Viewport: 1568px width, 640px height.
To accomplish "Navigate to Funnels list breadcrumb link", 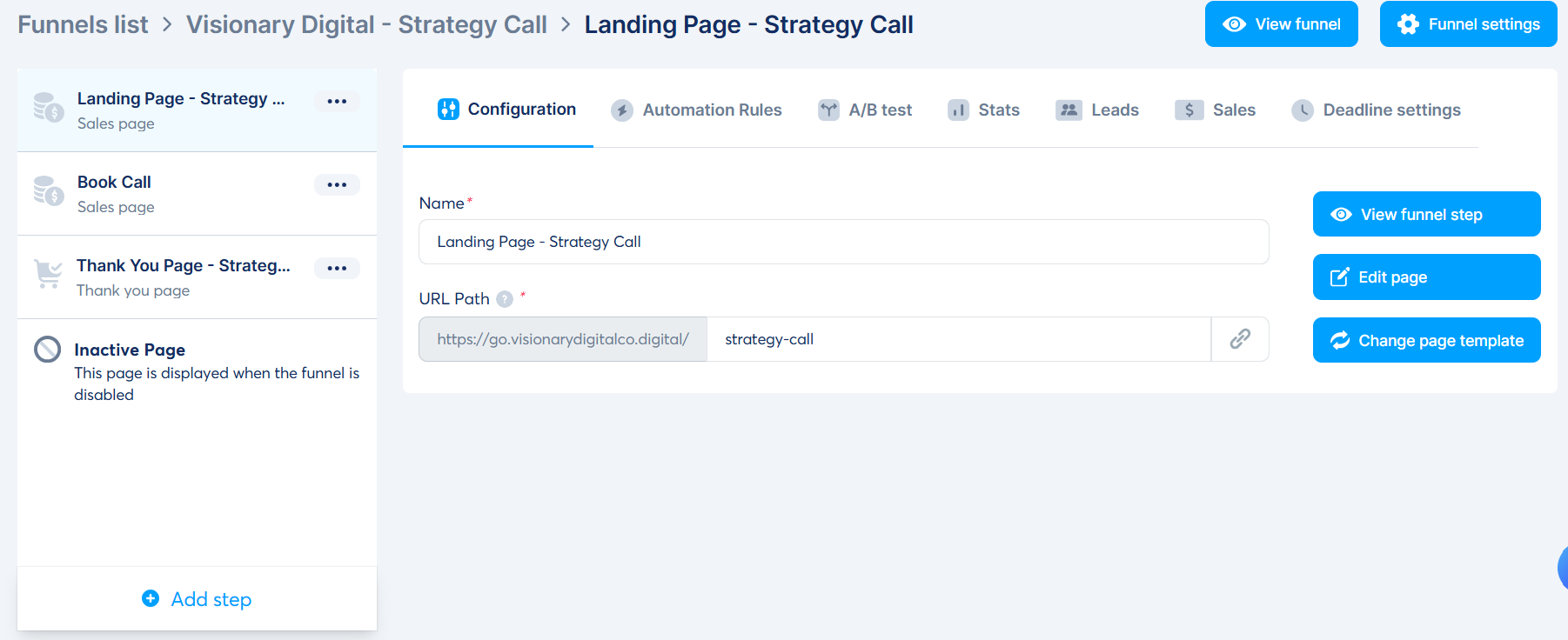I will [83, 24].
